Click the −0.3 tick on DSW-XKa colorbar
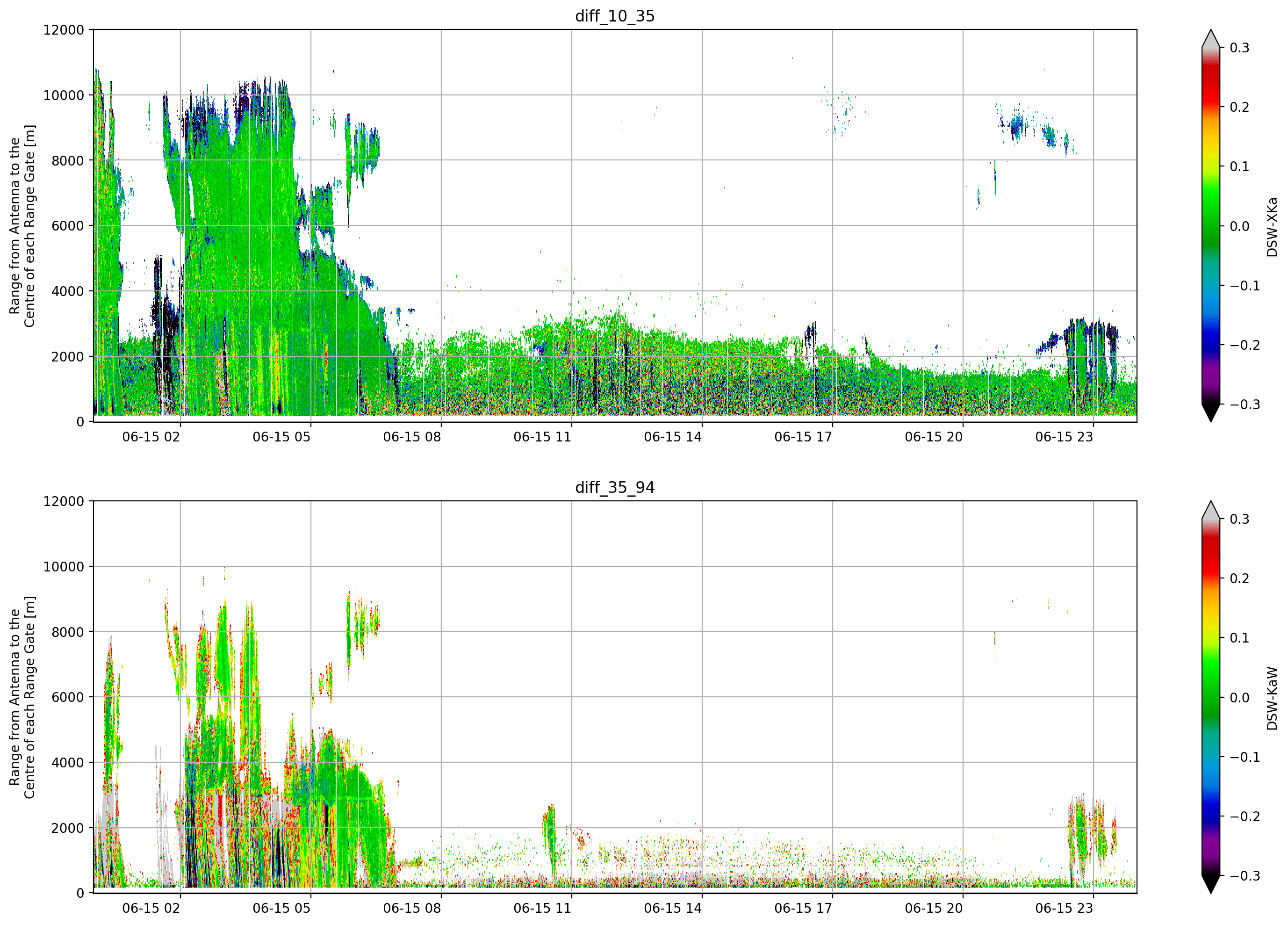The width and height of the screenshot is (1288, 925). pyautogui.click(x=1245, y=405)
